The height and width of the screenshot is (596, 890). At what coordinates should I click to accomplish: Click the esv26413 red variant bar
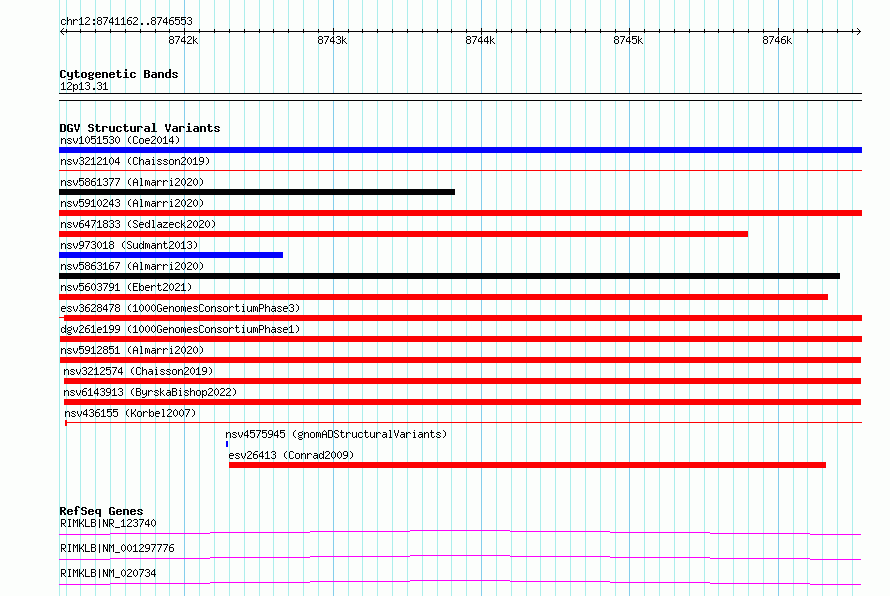pyautogui.click(x=527, y=465)
